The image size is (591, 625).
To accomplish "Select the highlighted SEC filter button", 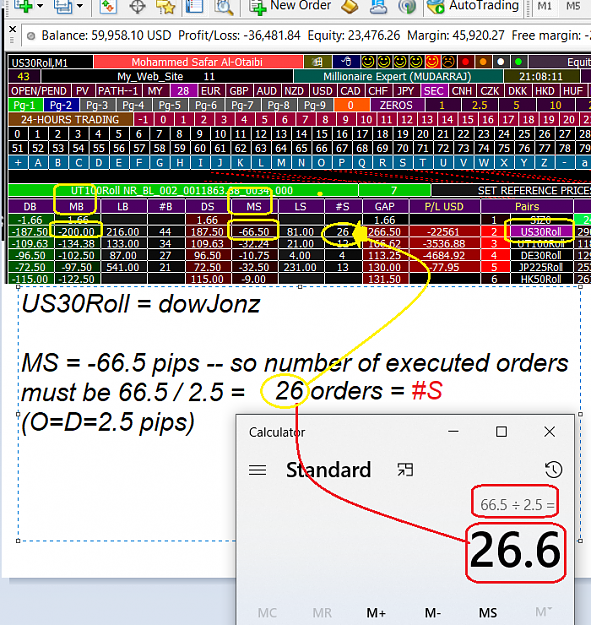I will (x=434, y=90).
